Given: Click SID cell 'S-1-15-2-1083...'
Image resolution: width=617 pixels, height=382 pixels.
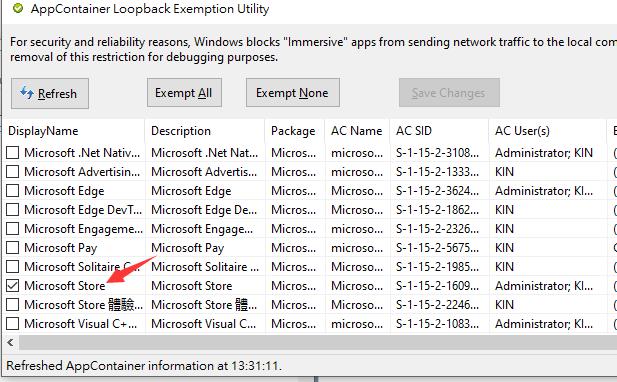Looking at the screenshot, I should pyautogui.click(x=438, y=324).
